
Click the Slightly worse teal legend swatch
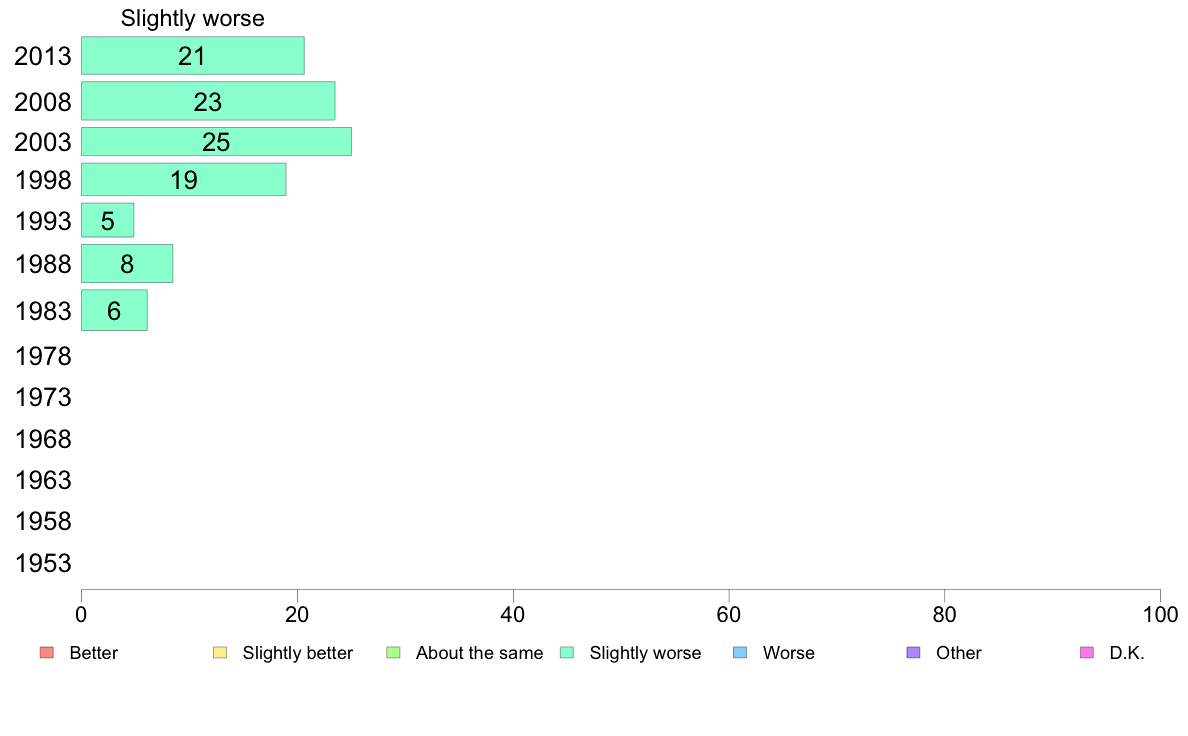click(x=567, y=653)
